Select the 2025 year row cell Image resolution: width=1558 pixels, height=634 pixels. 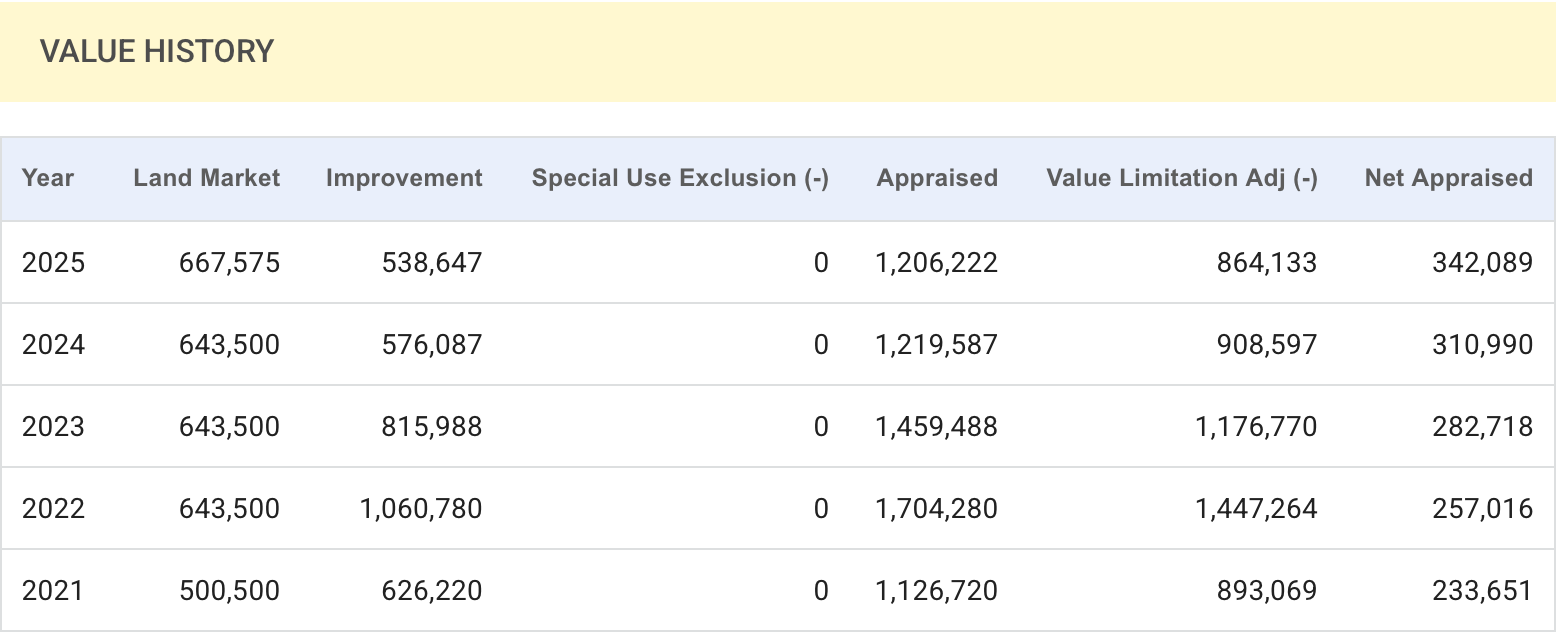point(54,263)
